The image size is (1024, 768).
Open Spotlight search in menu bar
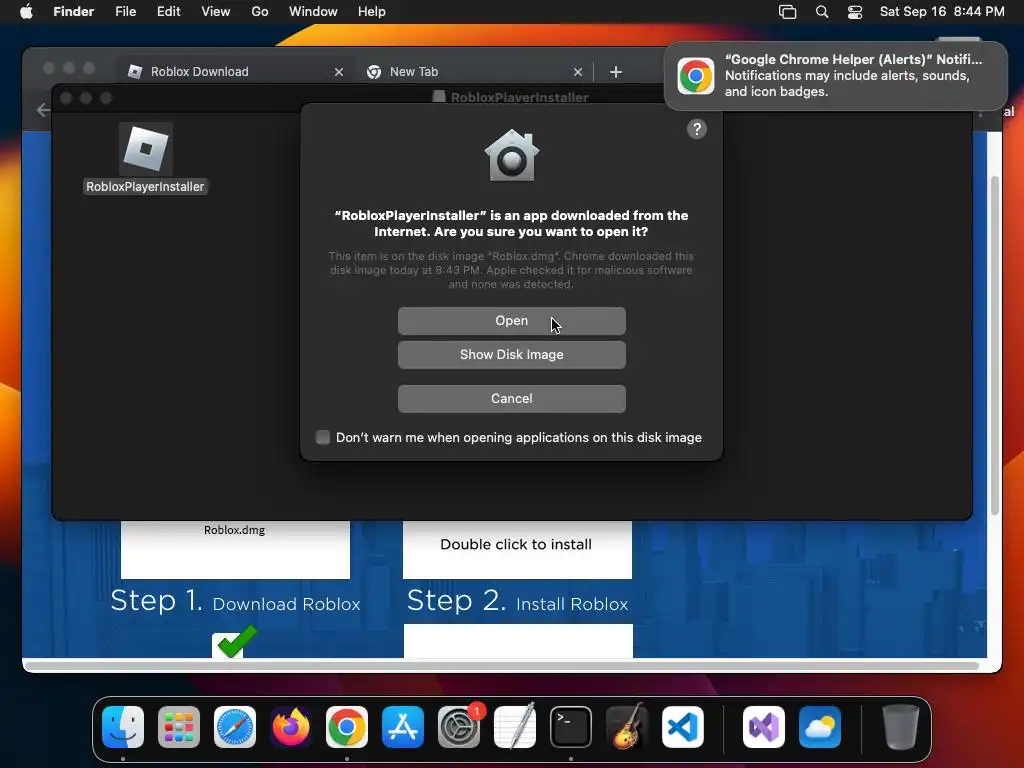[x=822, y=12]
